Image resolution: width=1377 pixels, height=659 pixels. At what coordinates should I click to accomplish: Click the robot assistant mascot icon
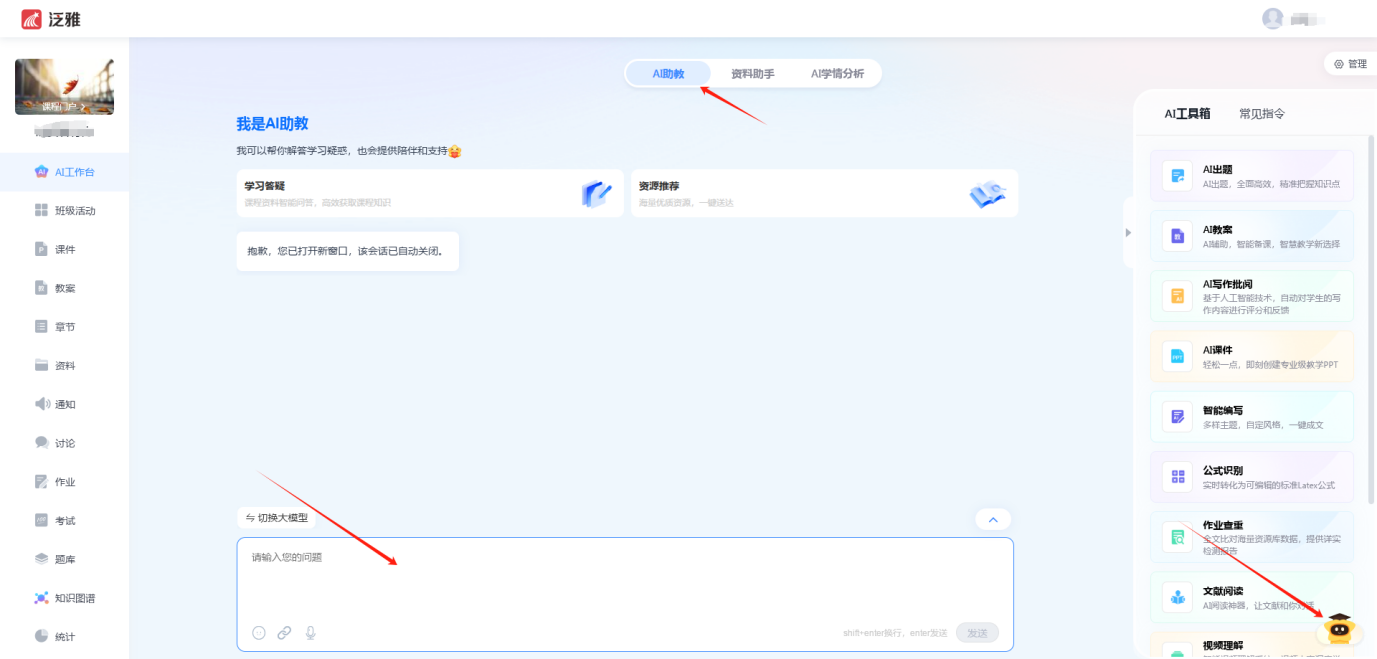click(1338, 628)
